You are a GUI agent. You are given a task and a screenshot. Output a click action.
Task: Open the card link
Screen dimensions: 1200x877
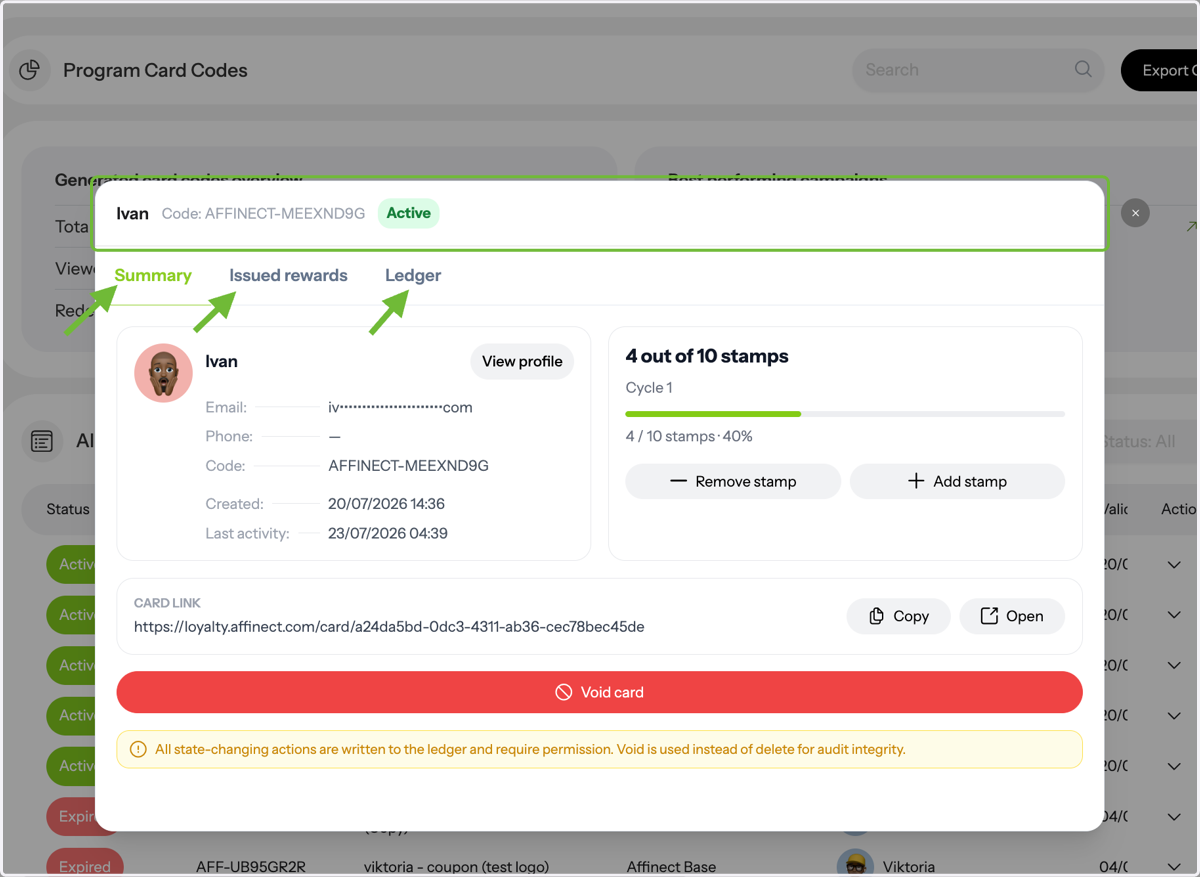[1012, 616]
